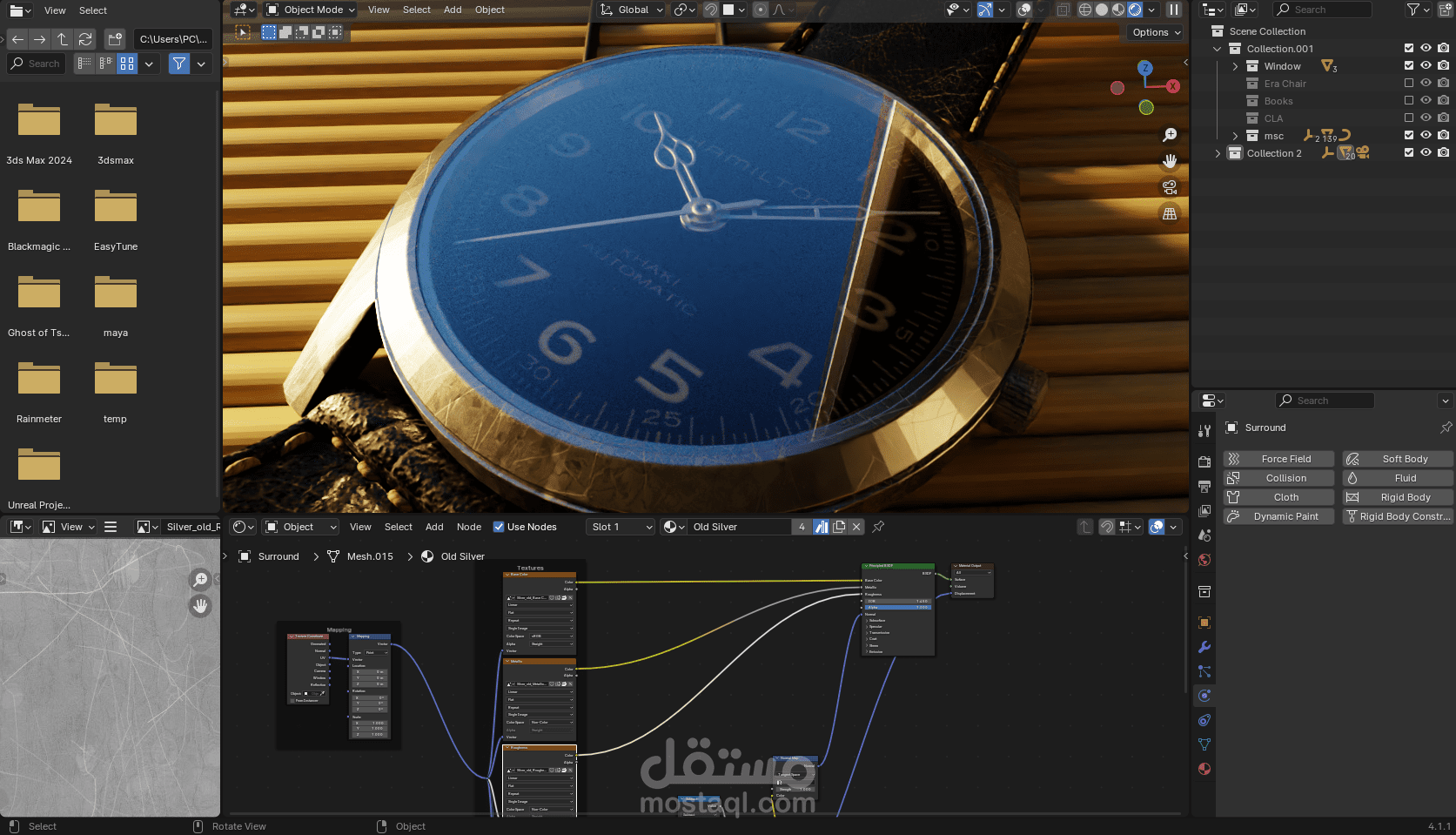Open the viewport Options dropdown
This screenshot has height=835, width=1456.
(1157, 32)
